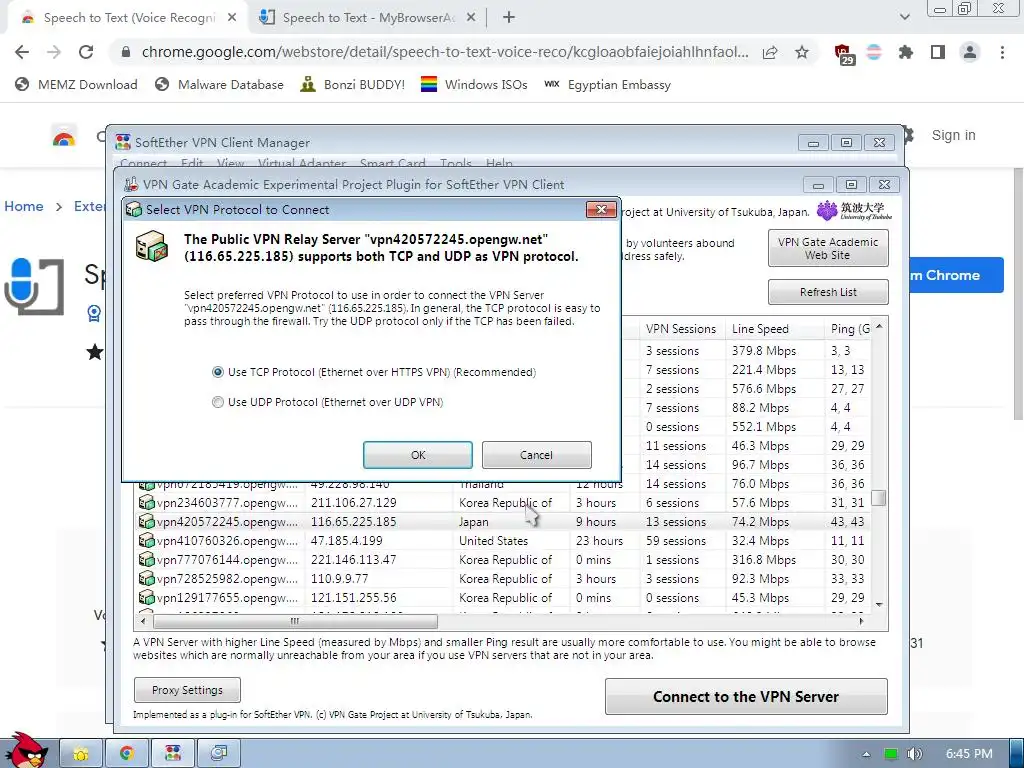Open tab search dropdown arrow

pyautogui.click(x=904, y=17)
